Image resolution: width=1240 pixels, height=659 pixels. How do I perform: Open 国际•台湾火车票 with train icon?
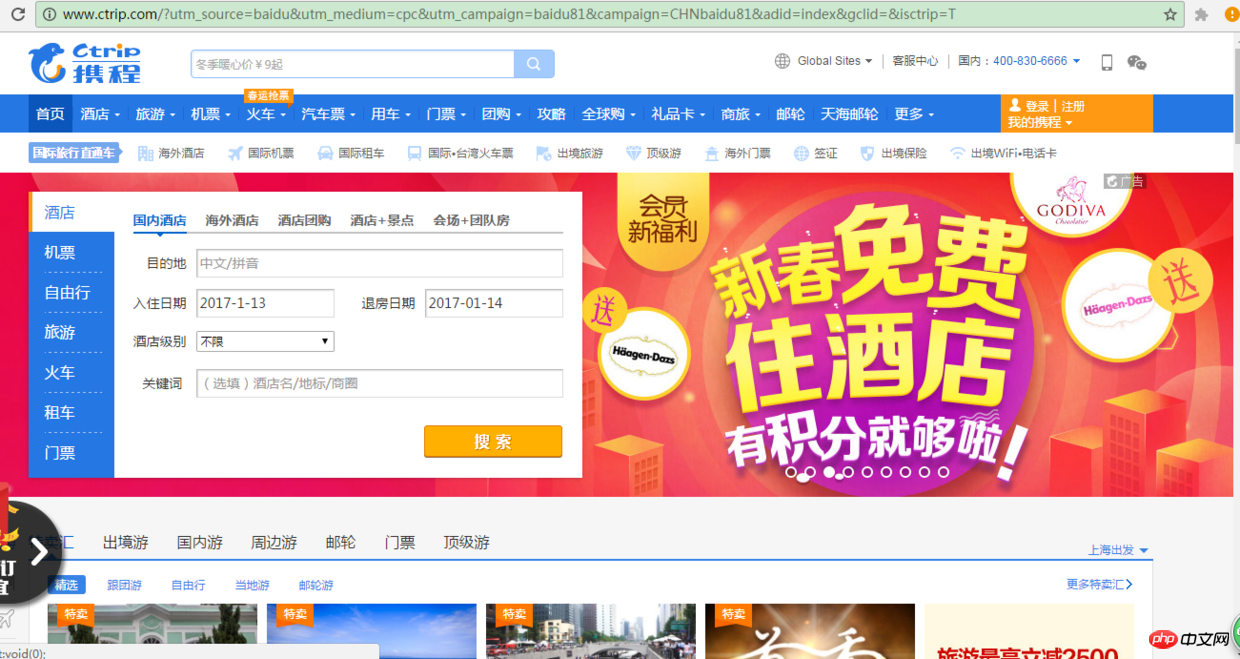[x=460, y=153]
